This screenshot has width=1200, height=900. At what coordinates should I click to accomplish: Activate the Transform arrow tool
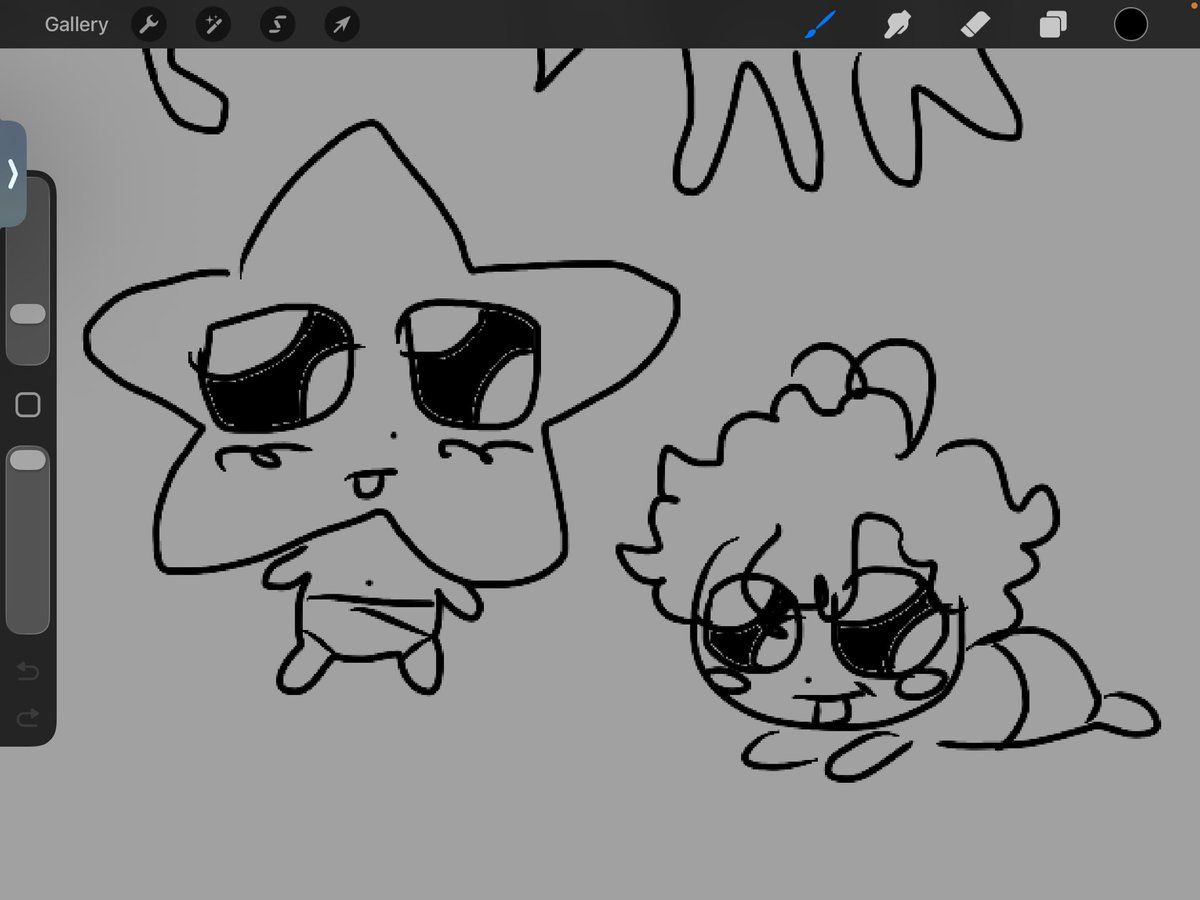point(342,25)
